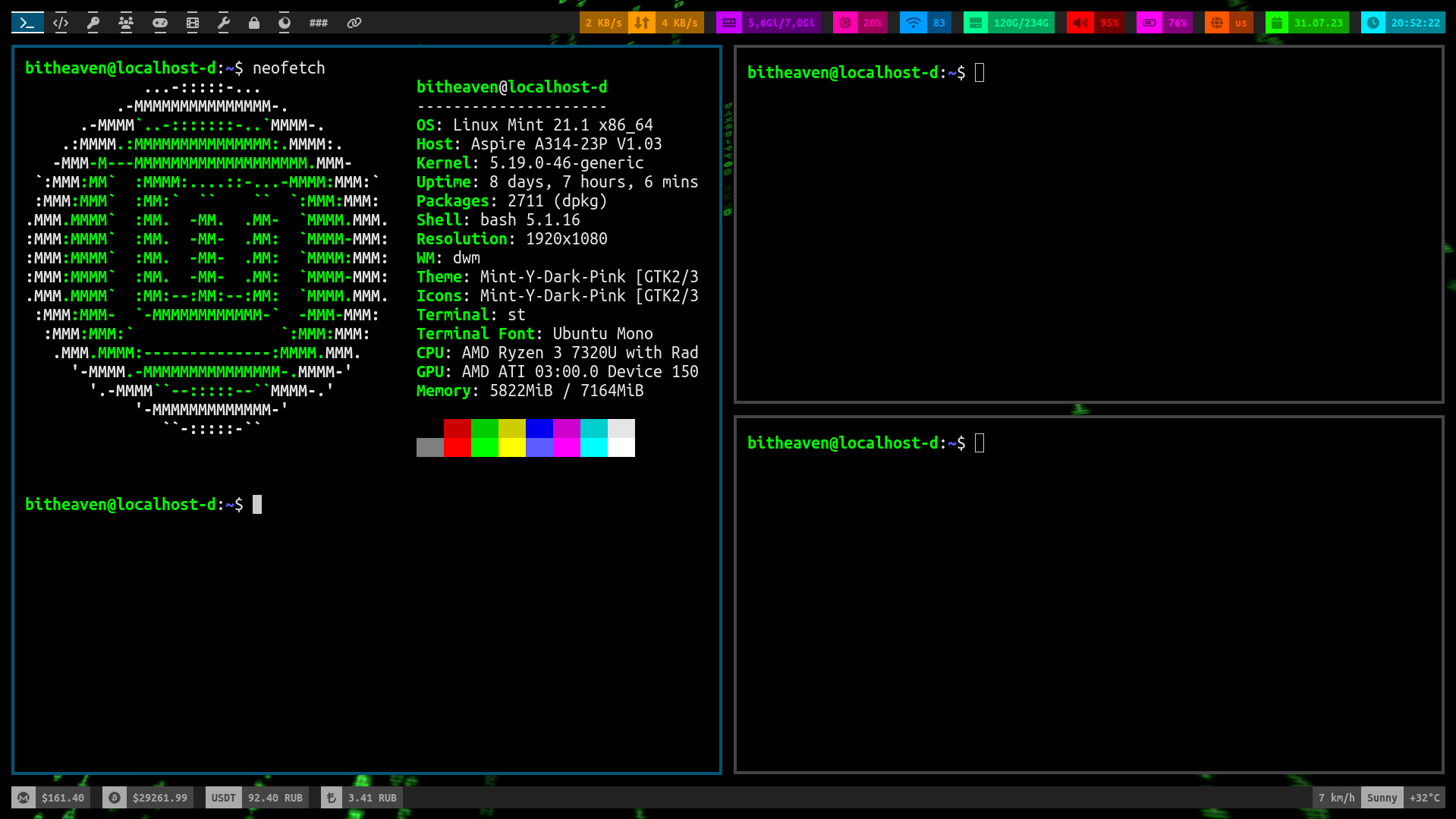Click the 5,6Gi/7,0Gi memory usage
The height and width of the screenshot is (819, 1456).
tap(781, 23)
